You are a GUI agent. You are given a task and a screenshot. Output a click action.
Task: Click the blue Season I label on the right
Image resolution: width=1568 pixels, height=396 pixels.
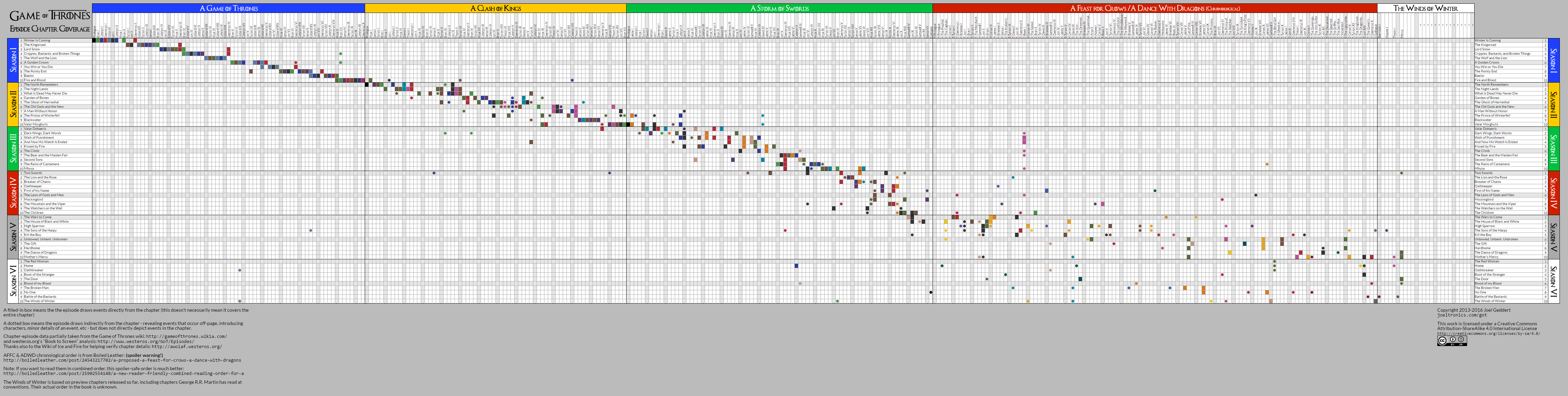tap(1553, 60)
